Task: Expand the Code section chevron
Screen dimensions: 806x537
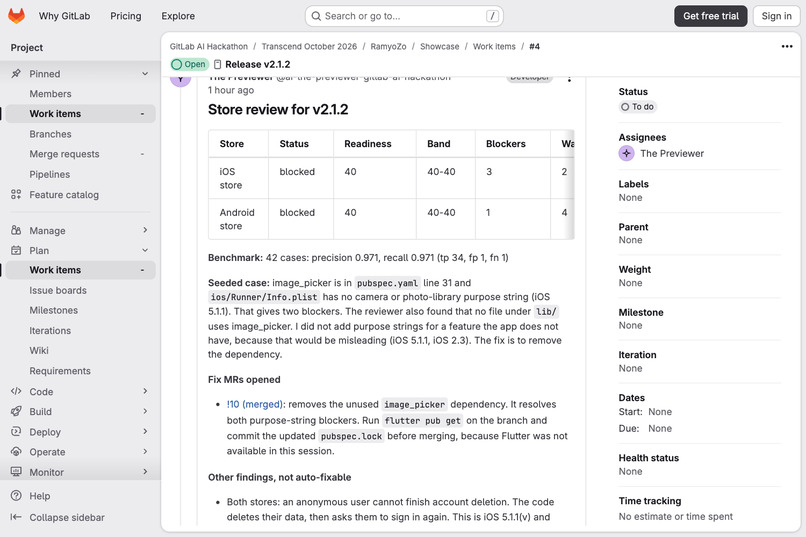Action: point(145,391)
